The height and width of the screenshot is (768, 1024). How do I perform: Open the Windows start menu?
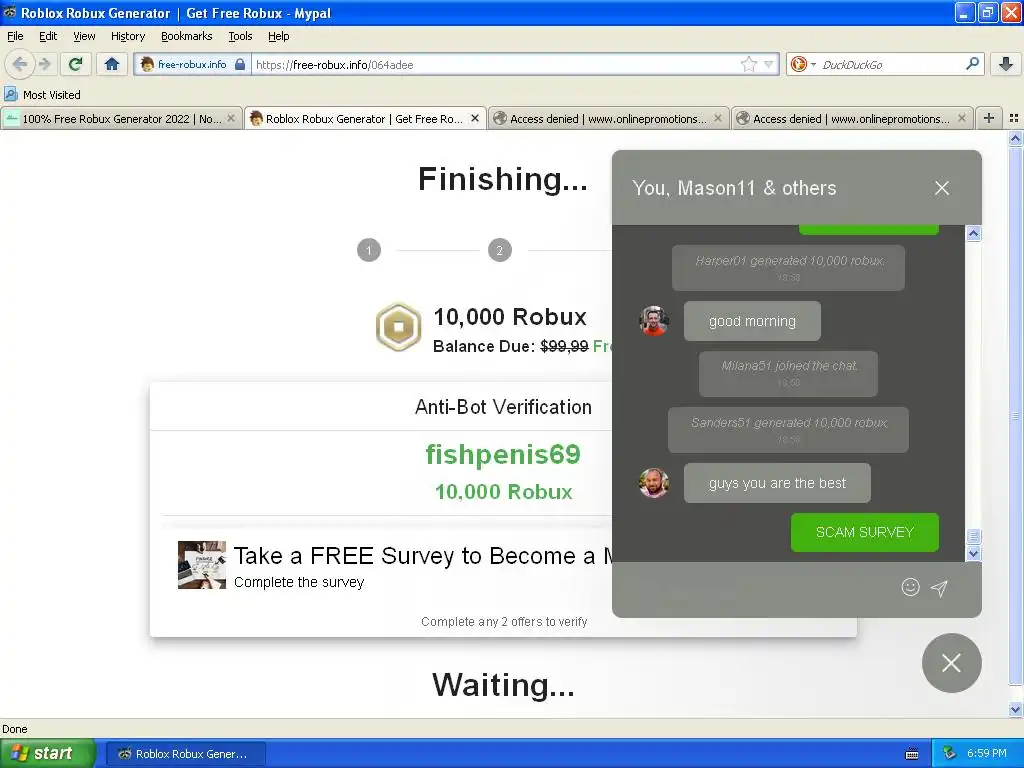pos(47,753)
